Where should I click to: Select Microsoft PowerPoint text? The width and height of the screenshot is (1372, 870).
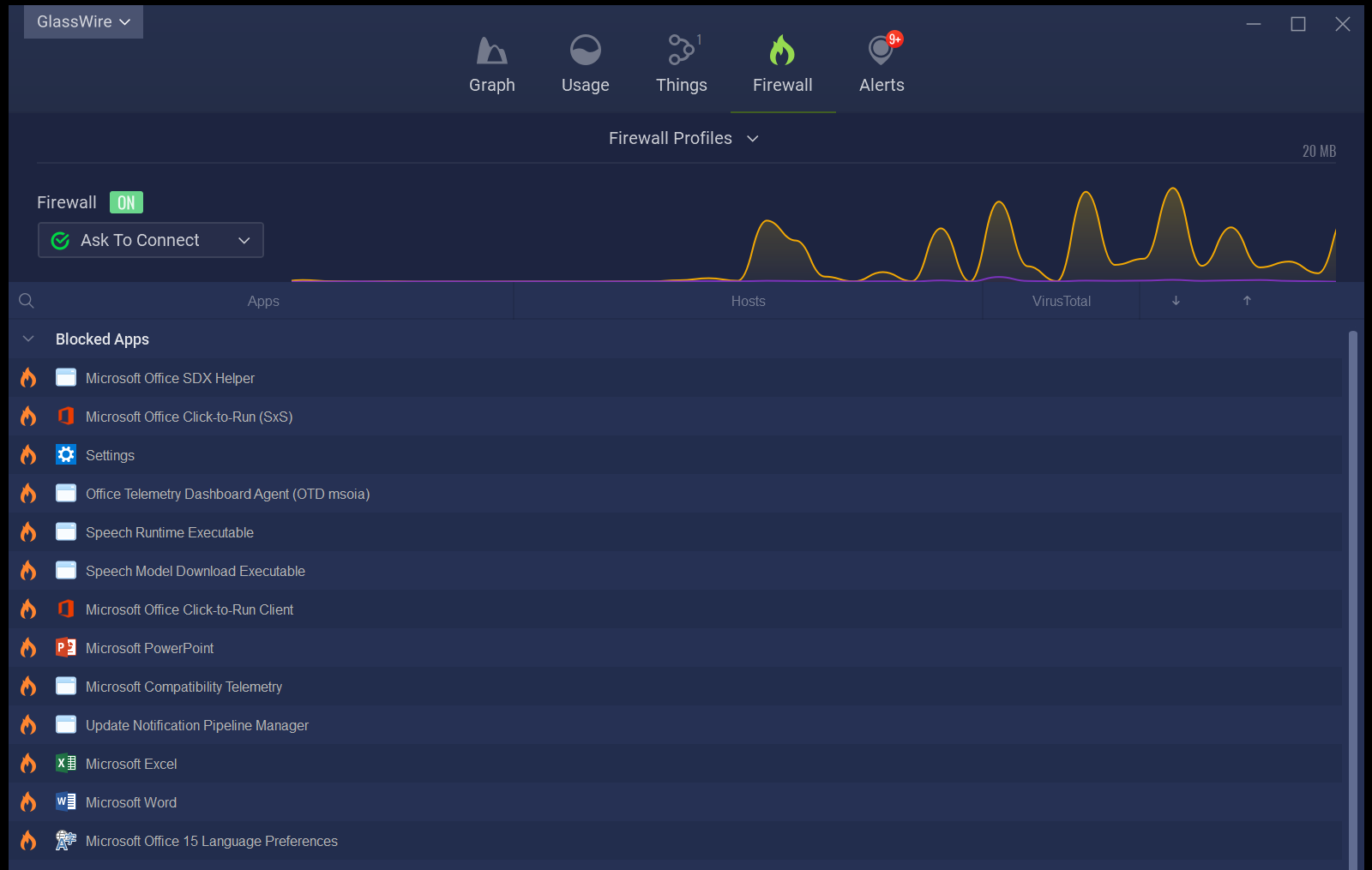(x=149, y=648)
